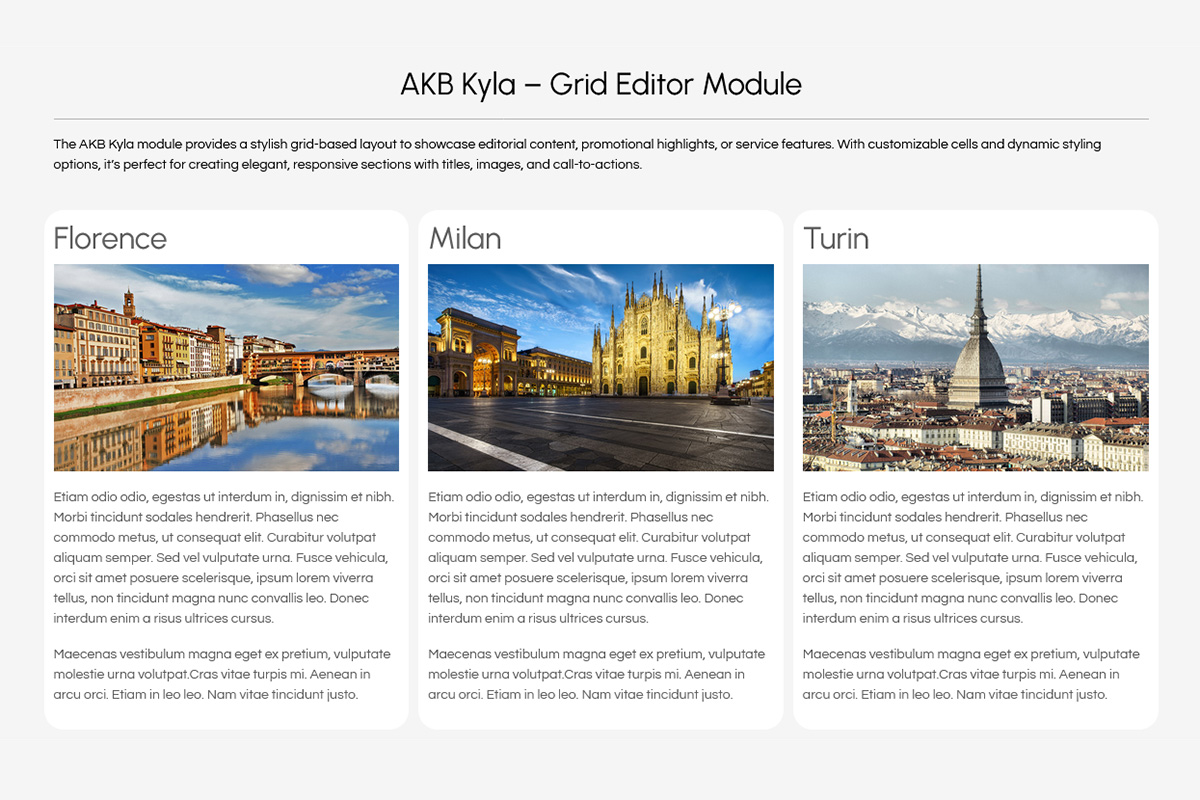Click the module description paragraph
This screenshot has height=800, width=1200.
pyautogui.click(x=577, y=154)
